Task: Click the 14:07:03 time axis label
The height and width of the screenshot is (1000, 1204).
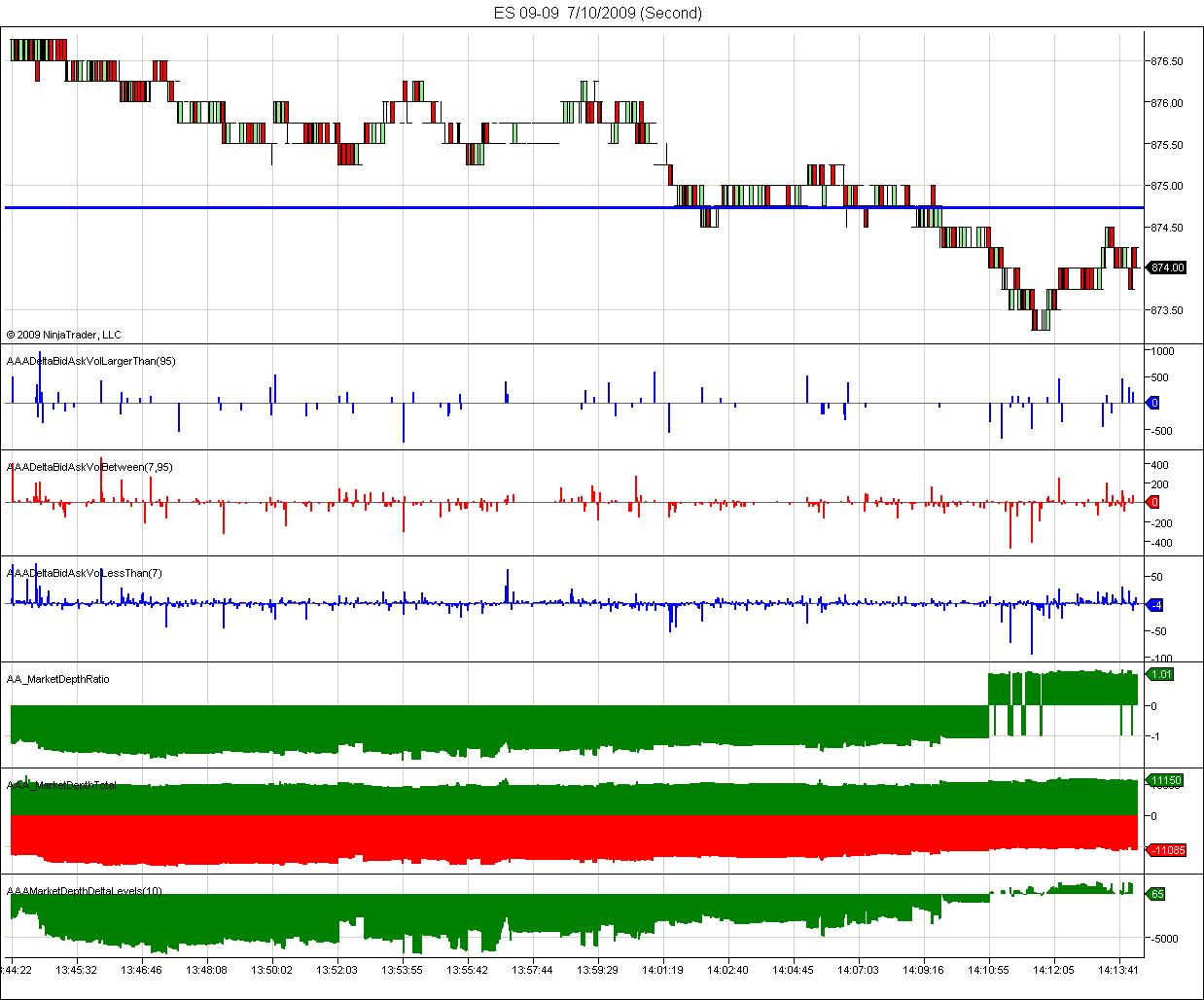Action: tap(859, 970)
